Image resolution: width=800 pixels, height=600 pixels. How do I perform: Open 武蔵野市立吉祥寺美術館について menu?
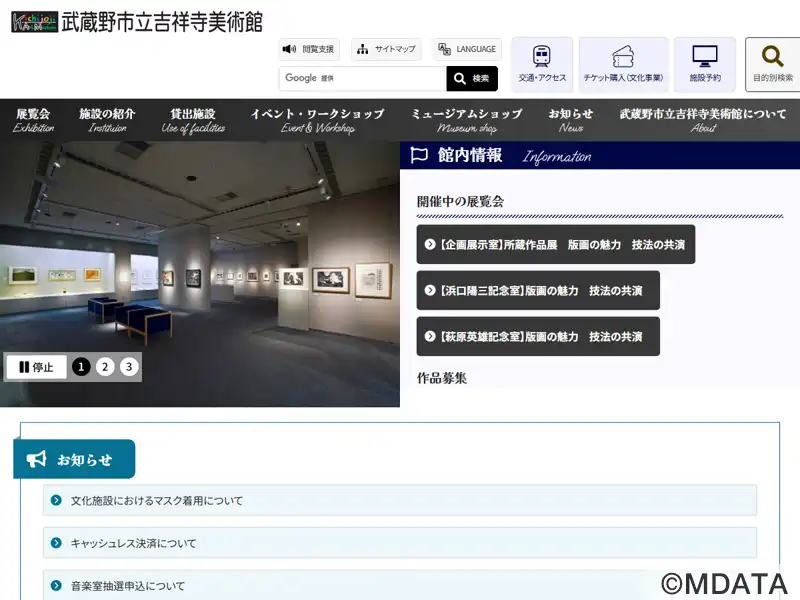[704, 120]
